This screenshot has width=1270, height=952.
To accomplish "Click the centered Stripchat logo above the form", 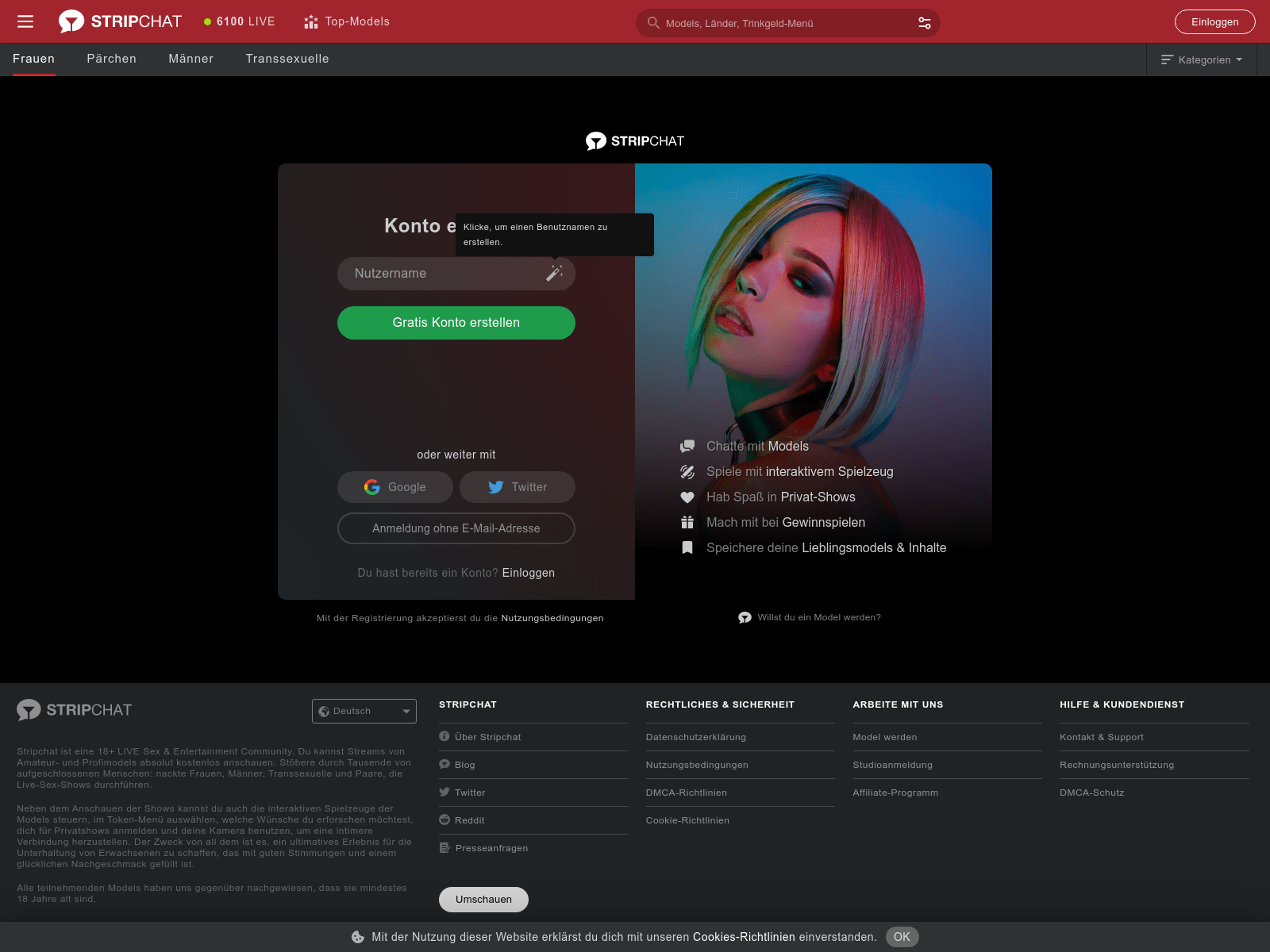I will [635, 141].
